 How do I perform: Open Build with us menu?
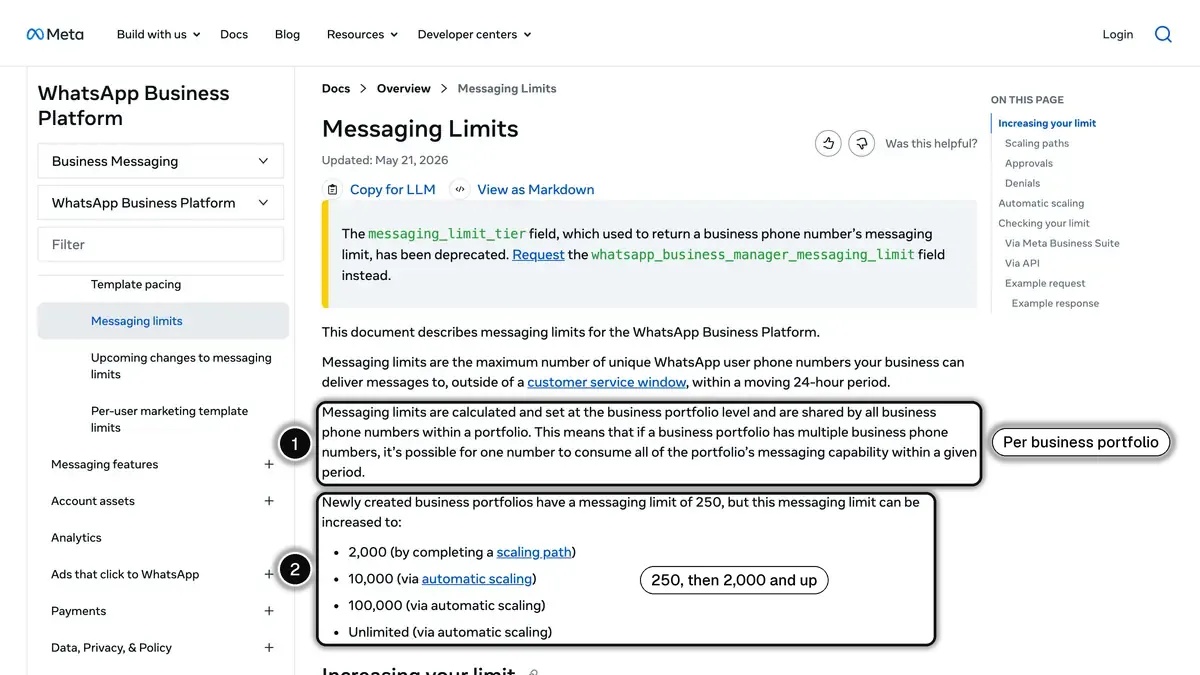158,34
